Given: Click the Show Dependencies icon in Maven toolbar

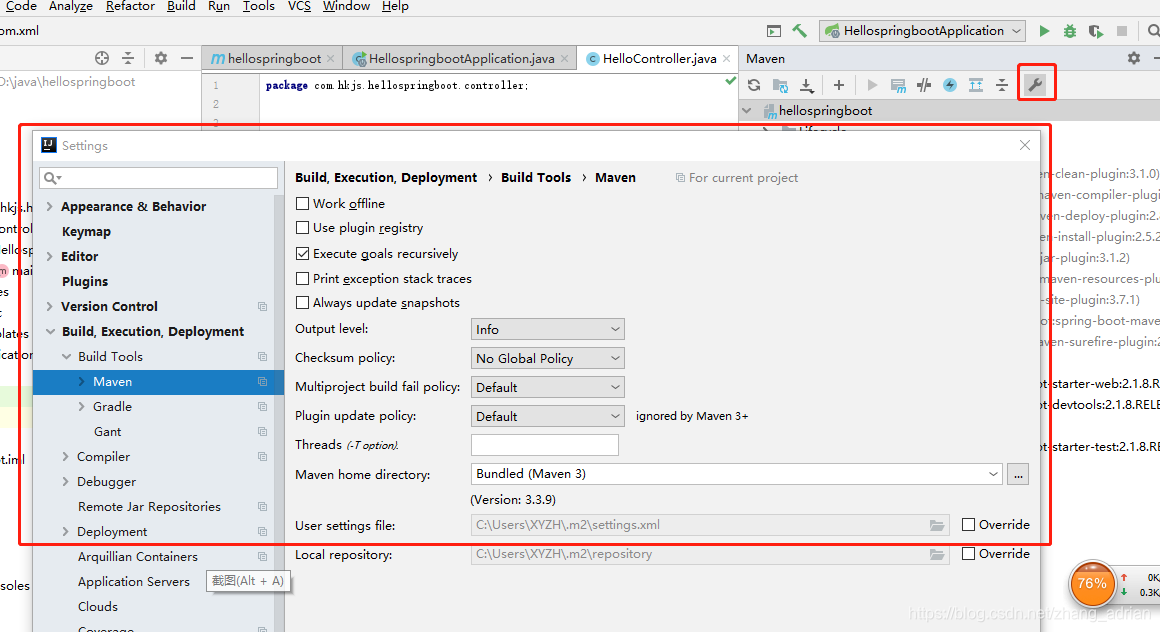Looking at the screenshot, I should (976, 85).
